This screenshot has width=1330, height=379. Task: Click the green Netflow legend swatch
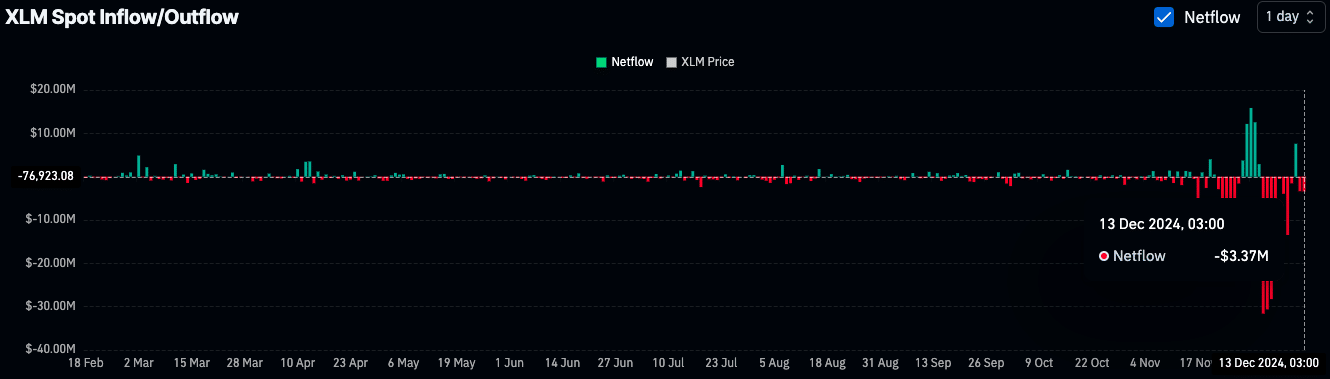pyautogui.click(x=601, y=62)
